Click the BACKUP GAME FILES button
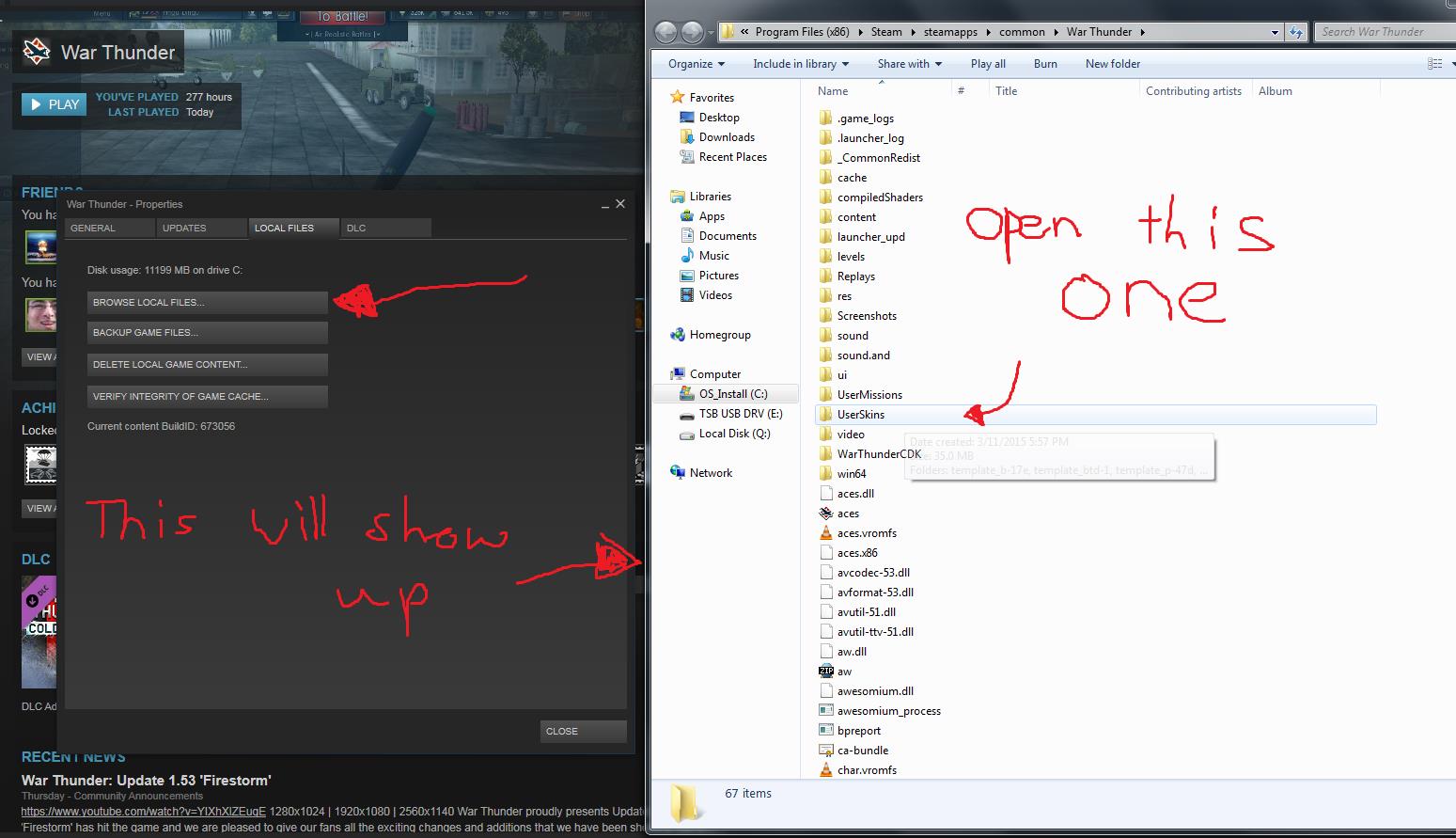1456x838 pixels. pos(208,332)
